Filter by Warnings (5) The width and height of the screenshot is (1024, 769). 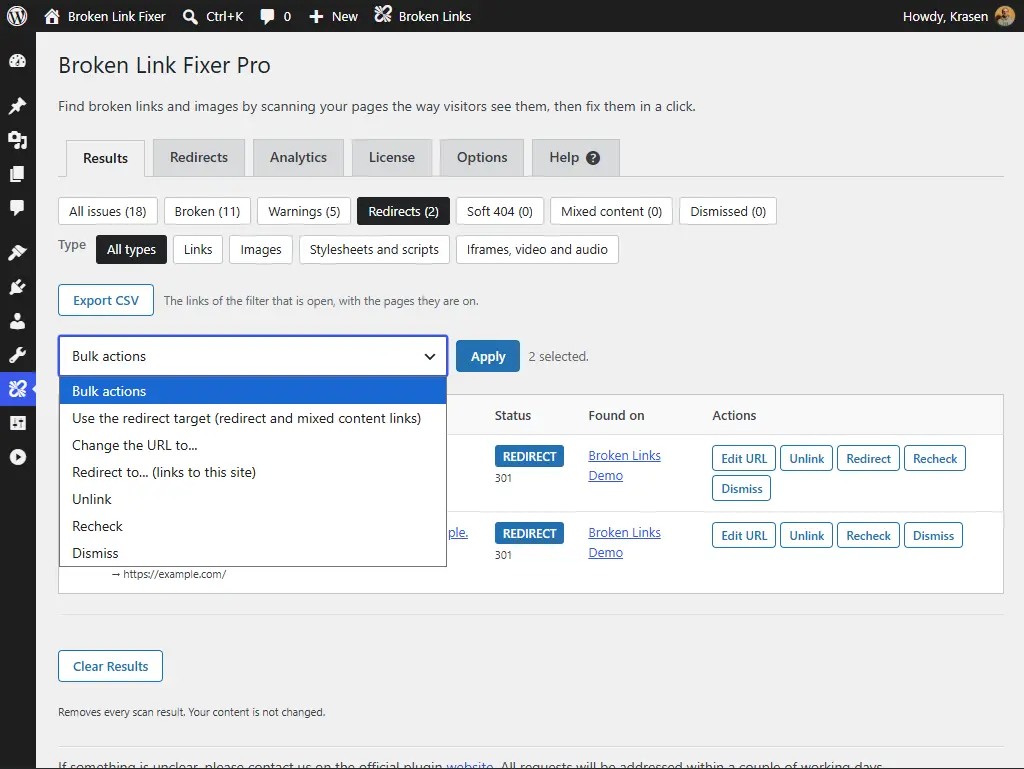coord(304,212)
